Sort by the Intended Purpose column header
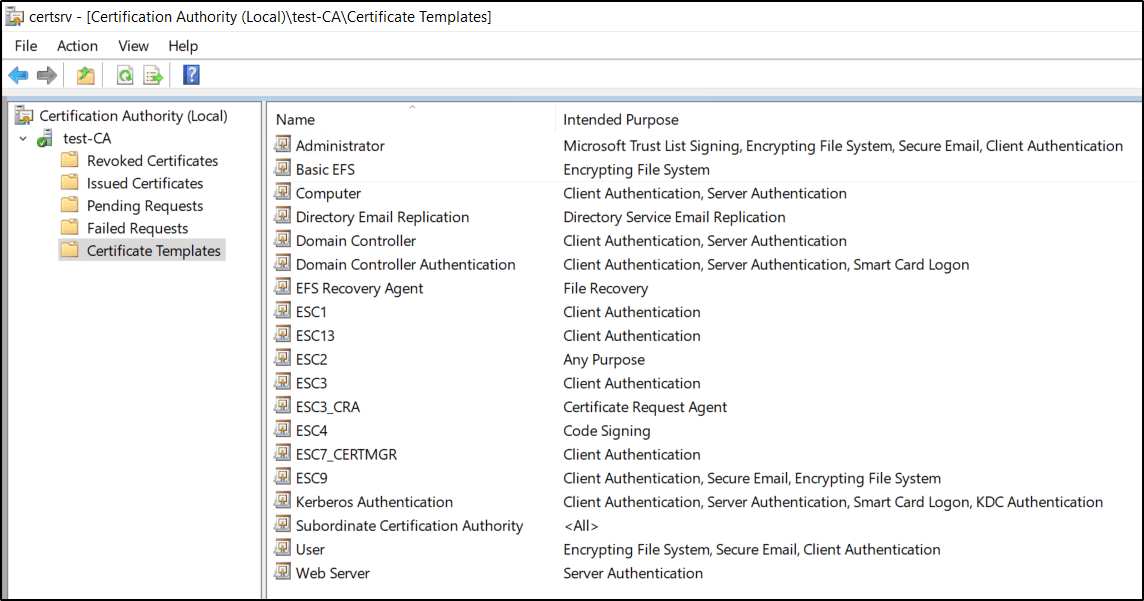Viewport: 1144px width, 601px height. (620, 120)
